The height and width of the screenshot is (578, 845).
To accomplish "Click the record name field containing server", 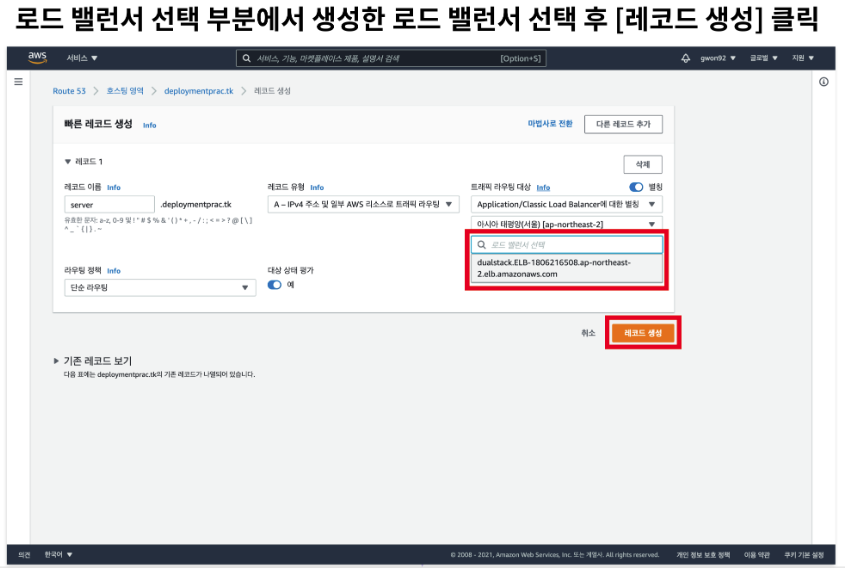I will 109,205.
